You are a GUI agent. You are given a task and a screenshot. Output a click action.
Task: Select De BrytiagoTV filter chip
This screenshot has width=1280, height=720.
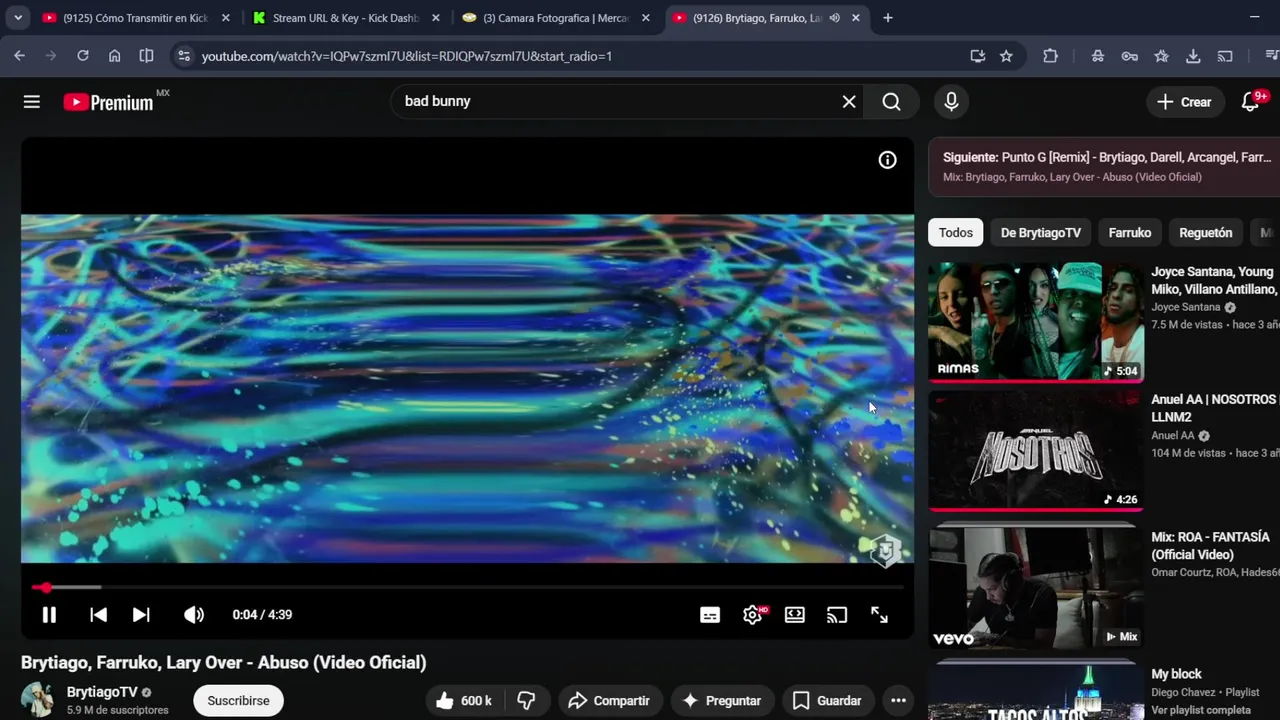point(1040,233)
